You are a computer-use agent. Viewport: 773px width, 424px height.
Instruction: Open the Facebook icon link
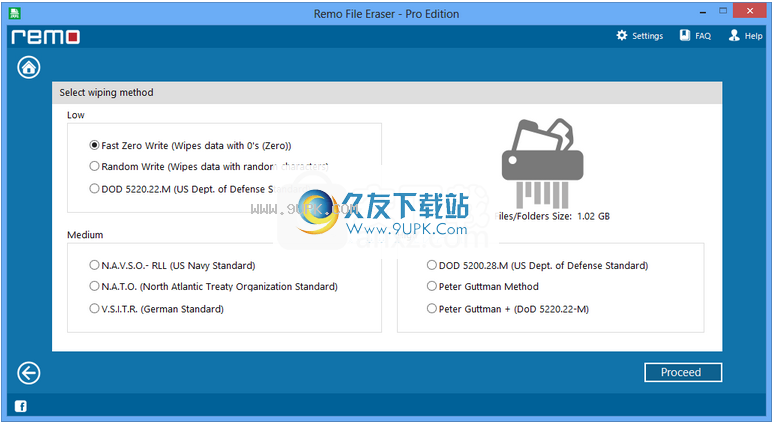[x=21, y=406]
